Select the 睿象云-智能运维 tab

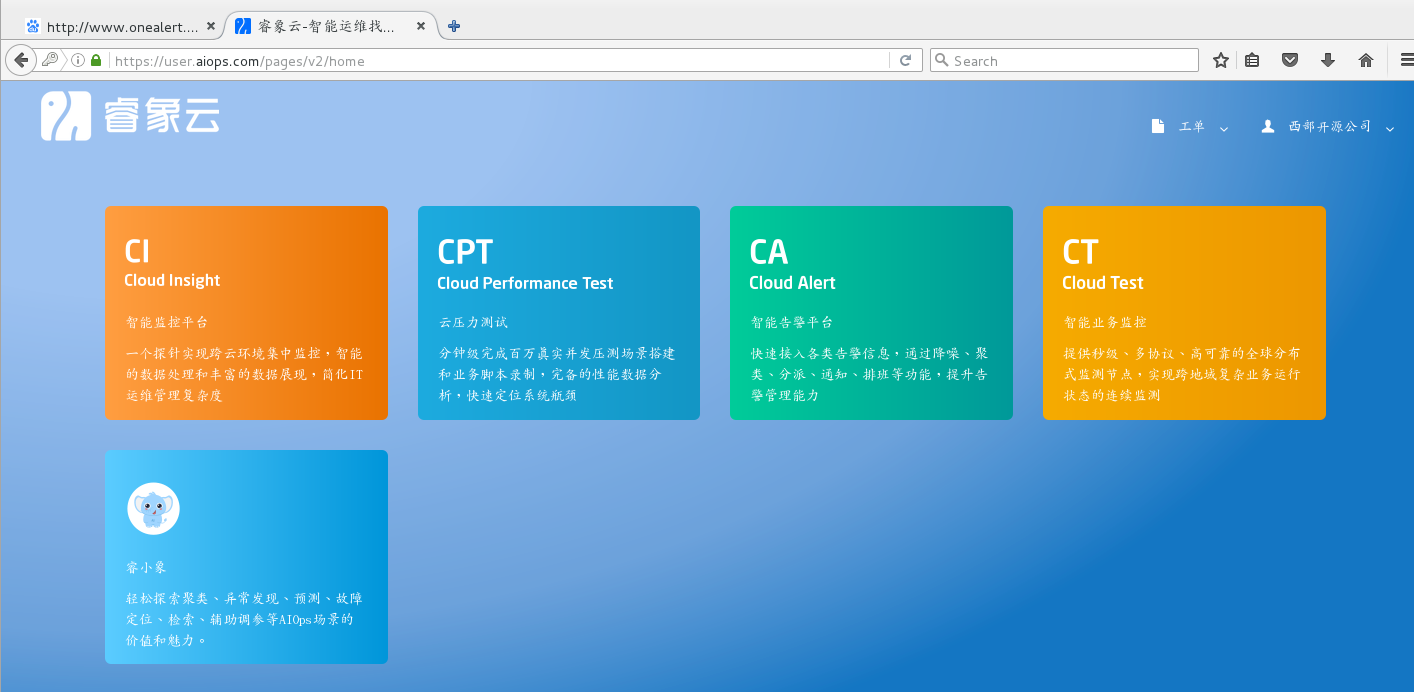[x=325, y=27]
